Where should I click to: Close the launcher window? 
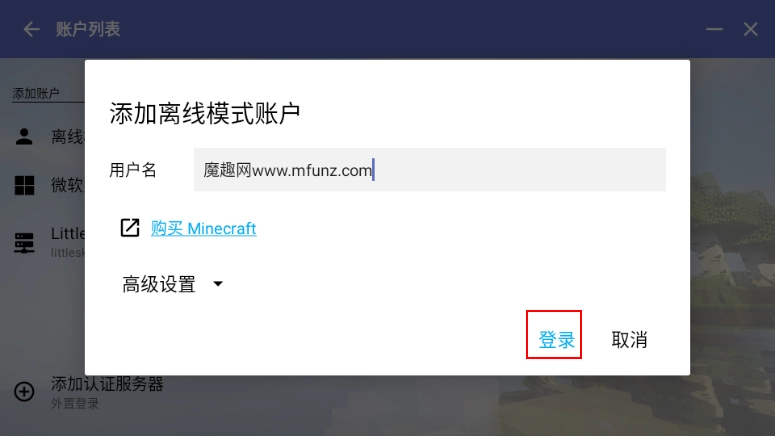click(x=750, y=29)
